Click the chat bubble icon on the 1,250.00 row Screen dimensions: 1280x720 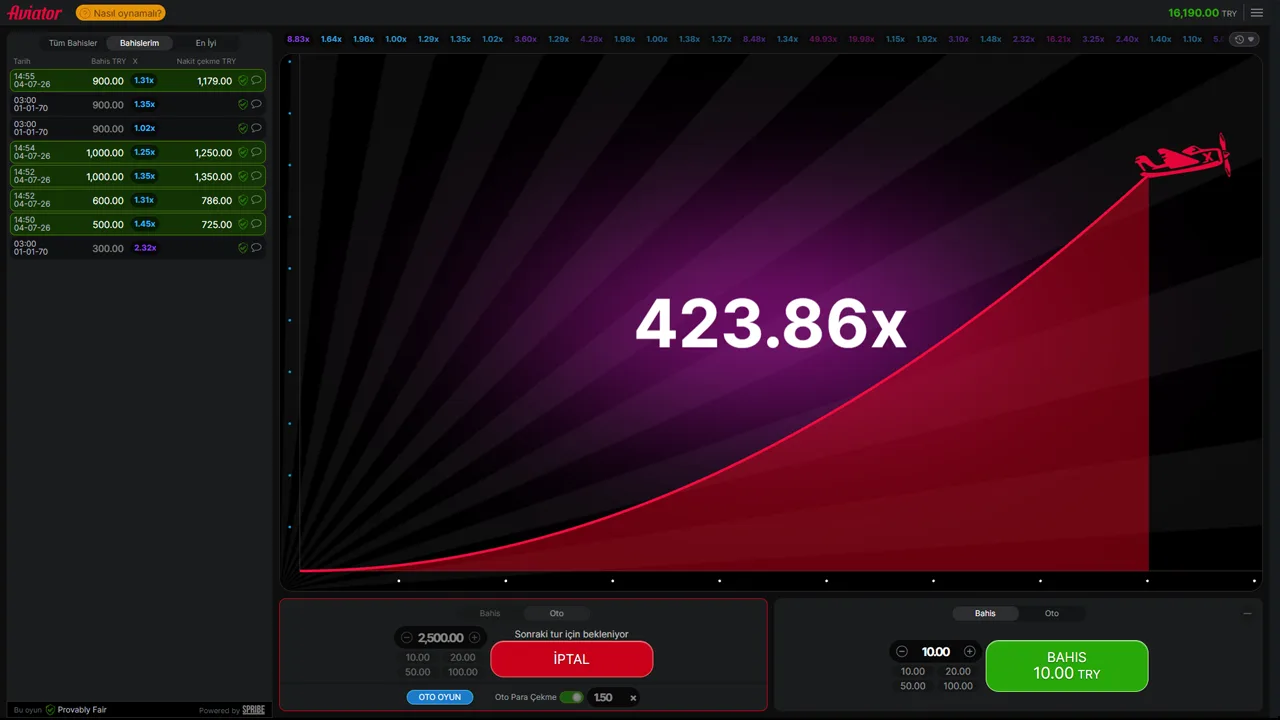pos(256,152)
